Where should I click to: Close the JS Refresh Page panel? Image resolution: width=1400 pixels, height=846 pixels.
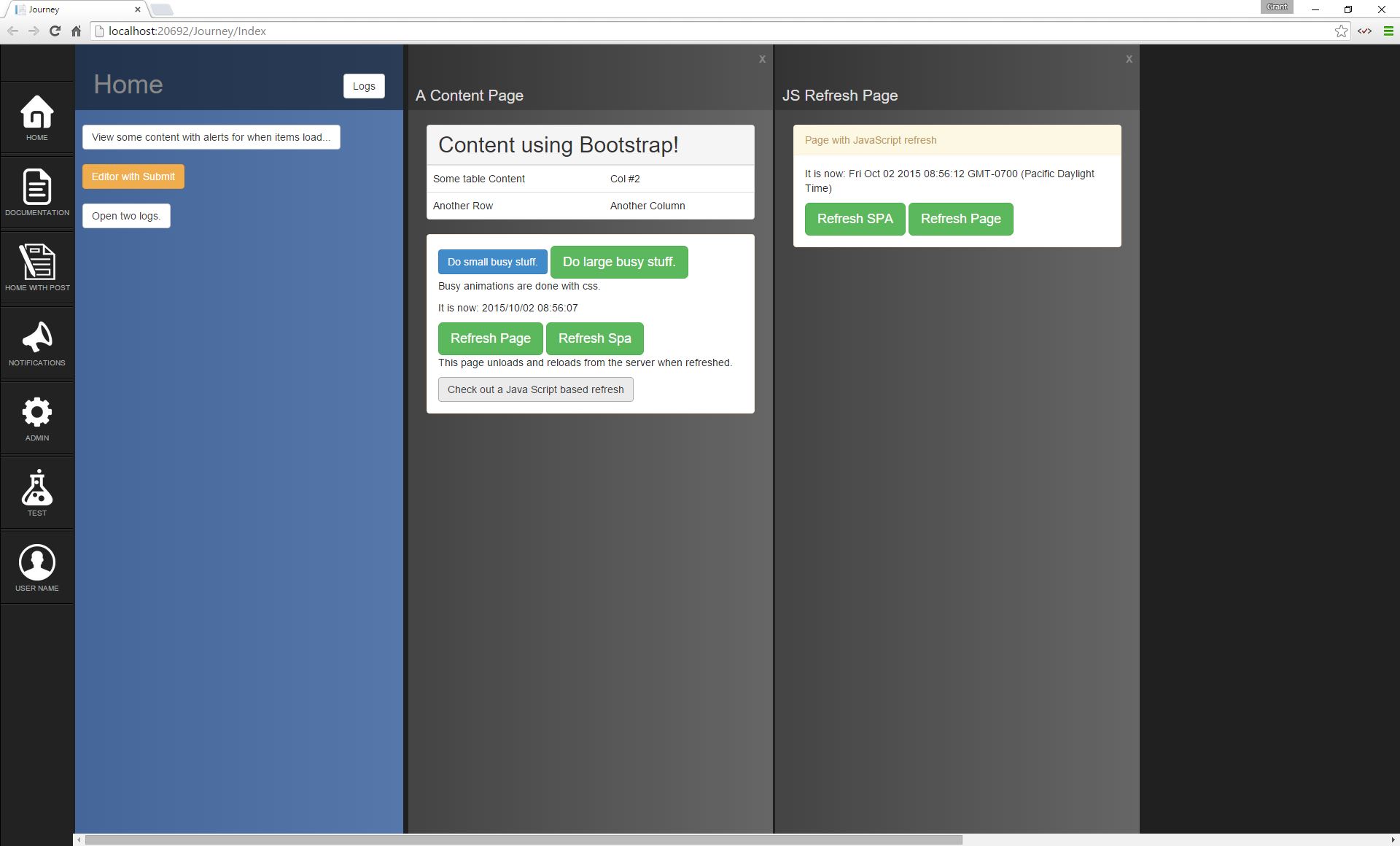(1129, 59)
